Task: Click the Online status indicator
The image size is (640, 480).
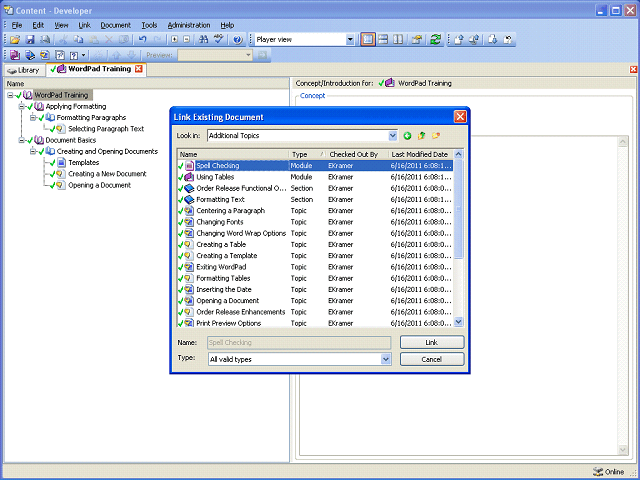Action: coord(609,472)
